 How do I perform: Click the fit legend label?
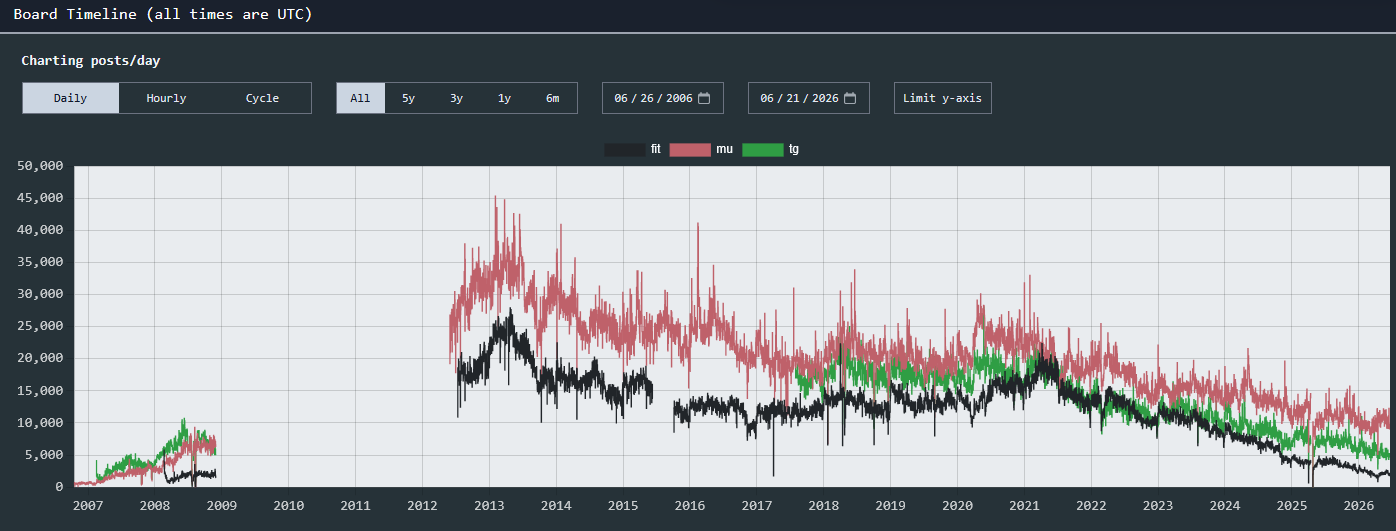tap(655, 149)
